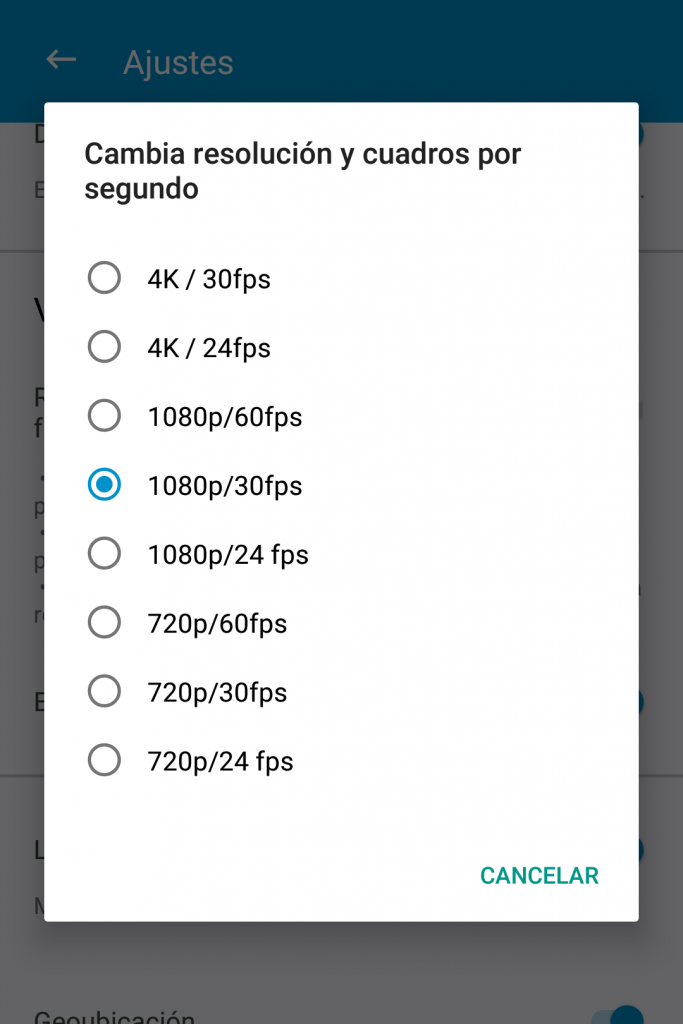
Task: Tap the back arrow next to Ajustes
Action: click(61, 60)
